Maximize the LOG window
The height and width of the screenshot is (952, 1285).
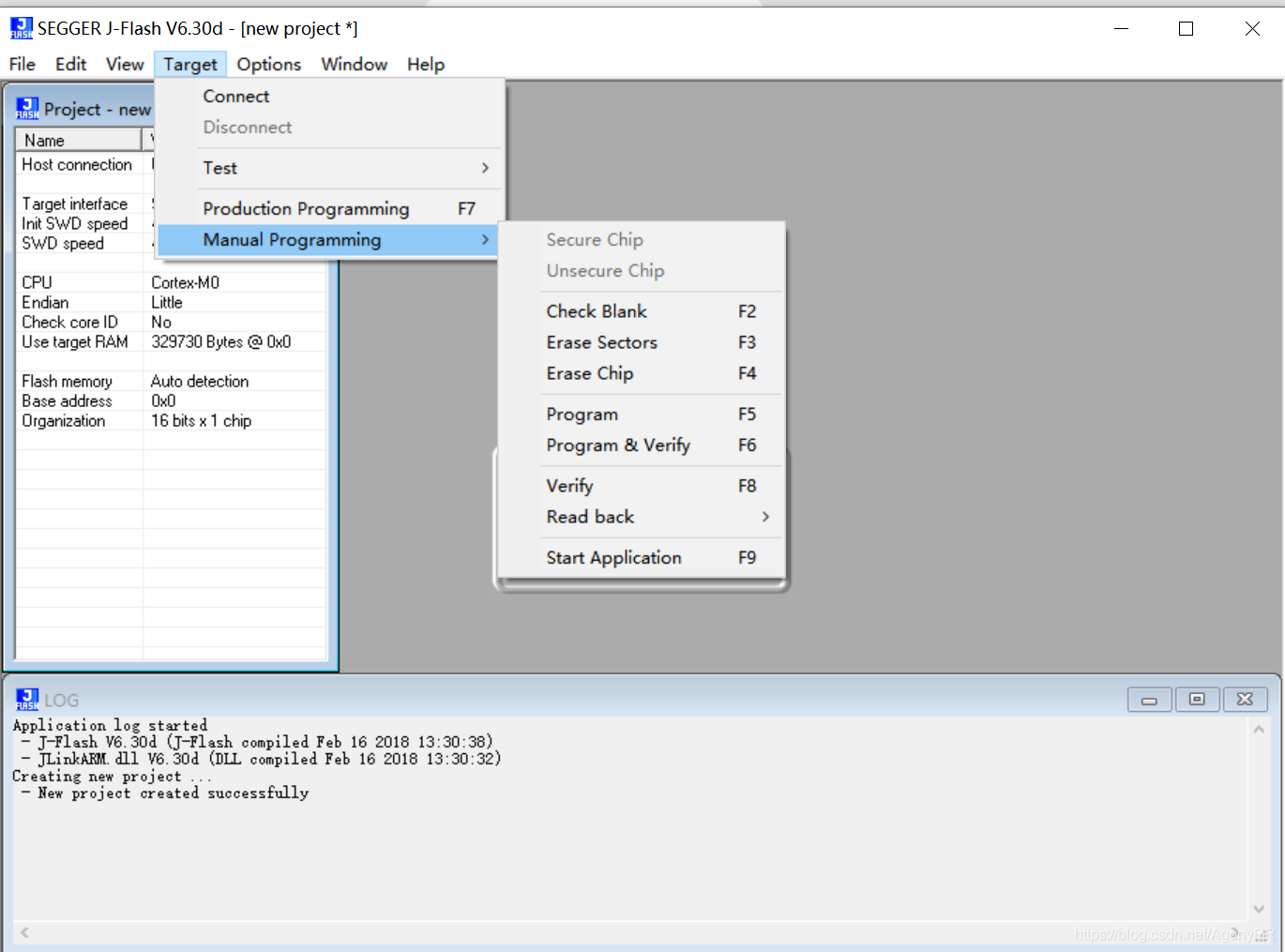1197,700
